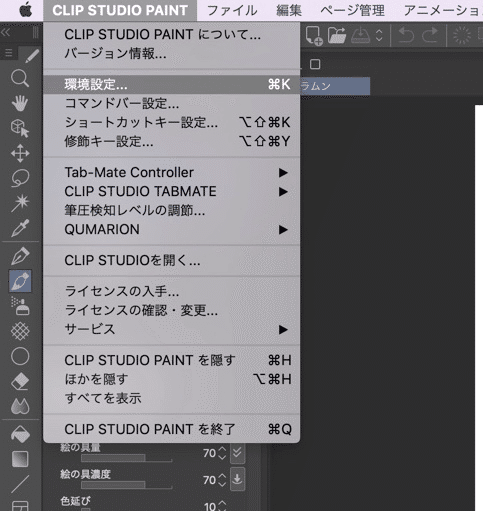Open the ページ管理 menu
This screenshot has width=483, height=511.
click(x=352, y=11)
